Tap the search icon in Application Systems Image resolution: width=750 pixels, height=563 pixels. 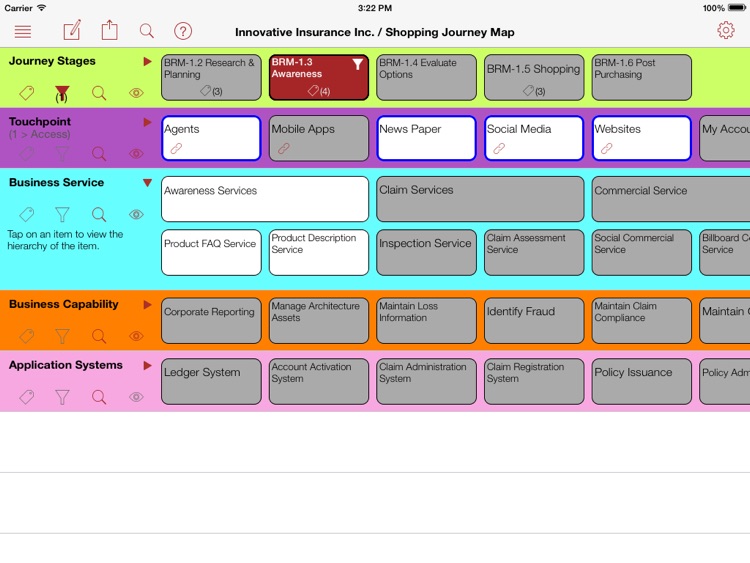tap(99, 397)
